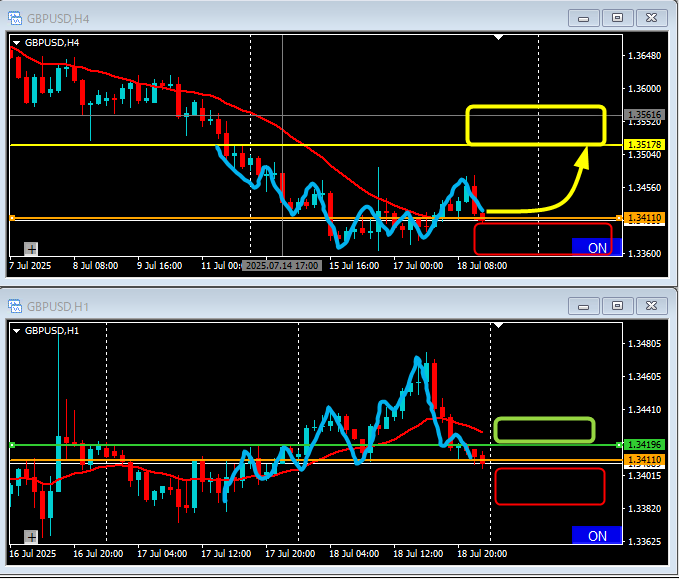Click the 17 Jul 20:00 time label
The width and height of the screenshot is (679, 579).
tap(290, 553)
